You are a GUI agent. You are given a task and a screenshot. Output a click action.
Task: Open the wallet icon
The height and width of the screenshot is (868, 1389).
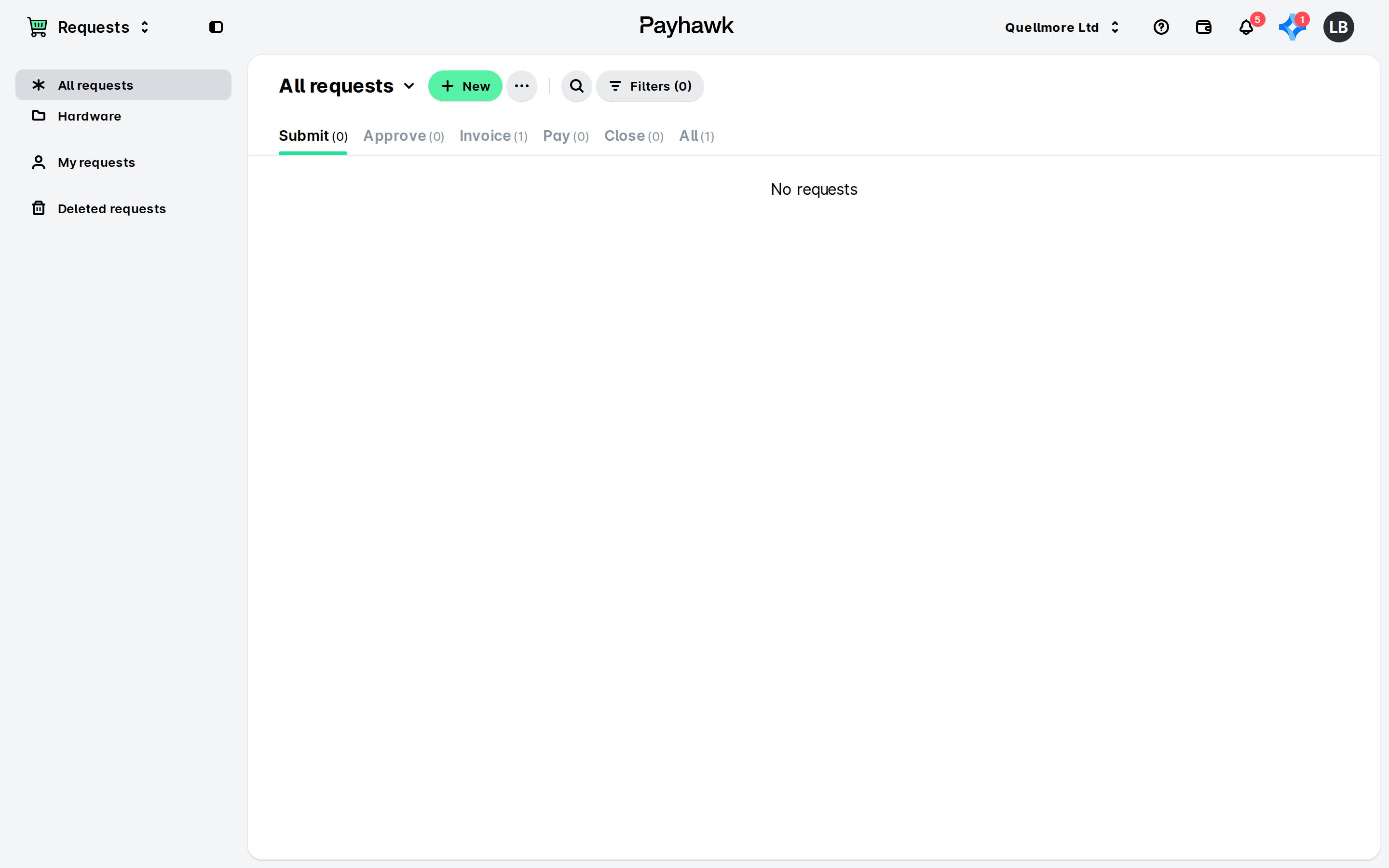coord(1203,27)
